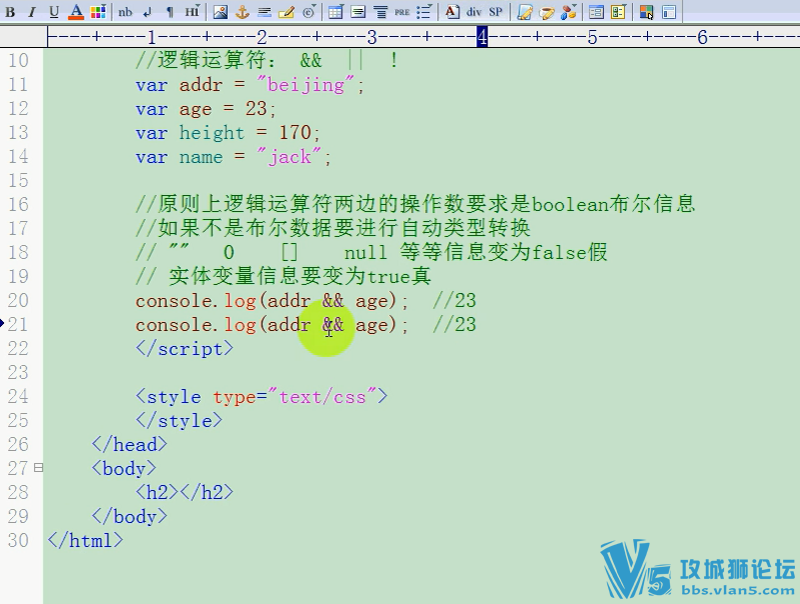Click the opening <body> tag
Image resolution: width=800 pixels, height=604 pixels.
tap(123, 468)
